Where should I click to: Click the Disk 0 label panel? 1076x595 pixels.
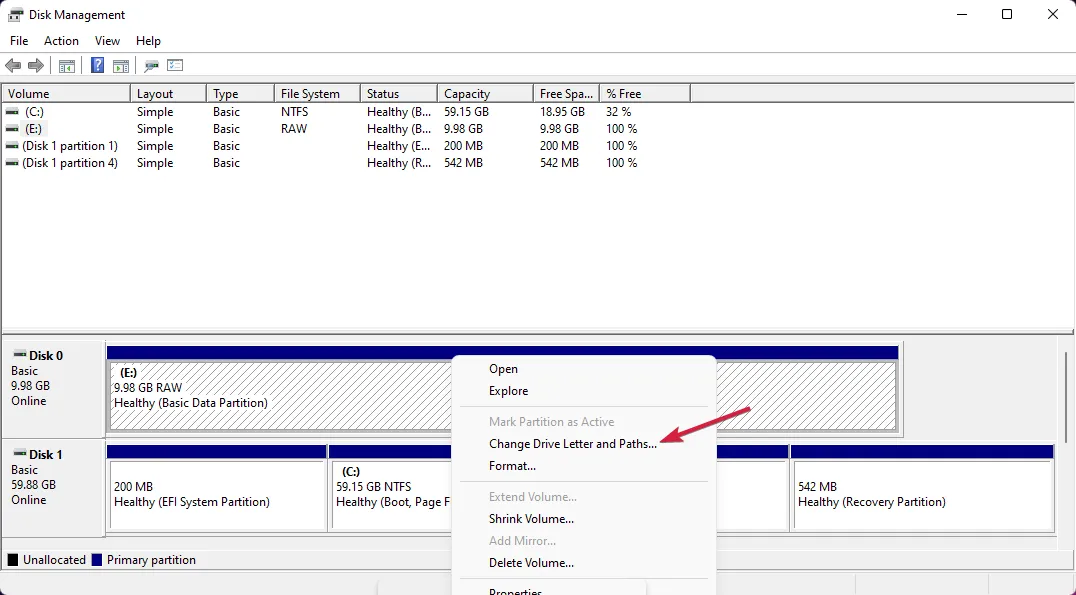(53, 385)
